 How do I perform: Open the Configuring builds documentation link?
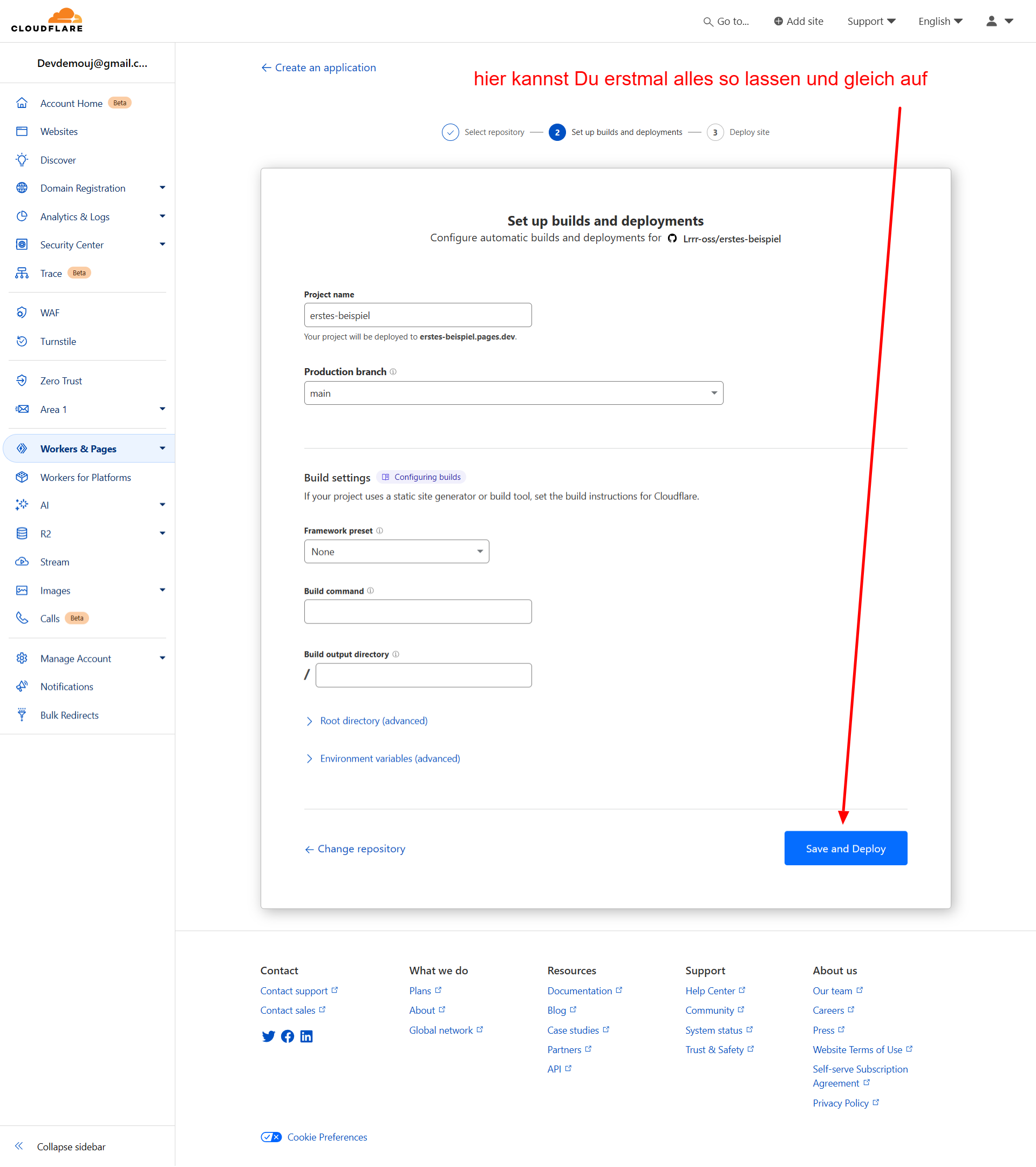click(421, 477)
